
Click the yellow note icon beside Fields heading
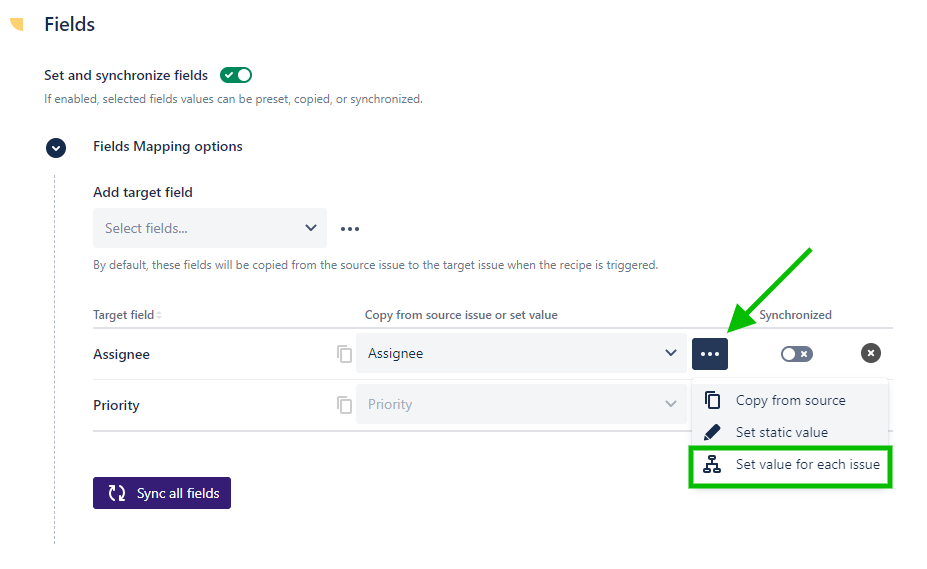pyautogui.click(x=17, y=24)
